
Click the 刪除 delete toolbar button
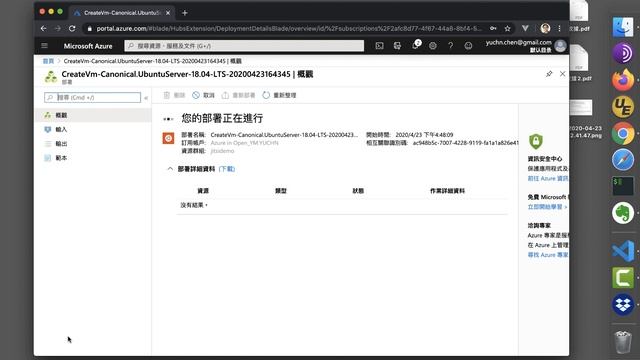point(174,95)
